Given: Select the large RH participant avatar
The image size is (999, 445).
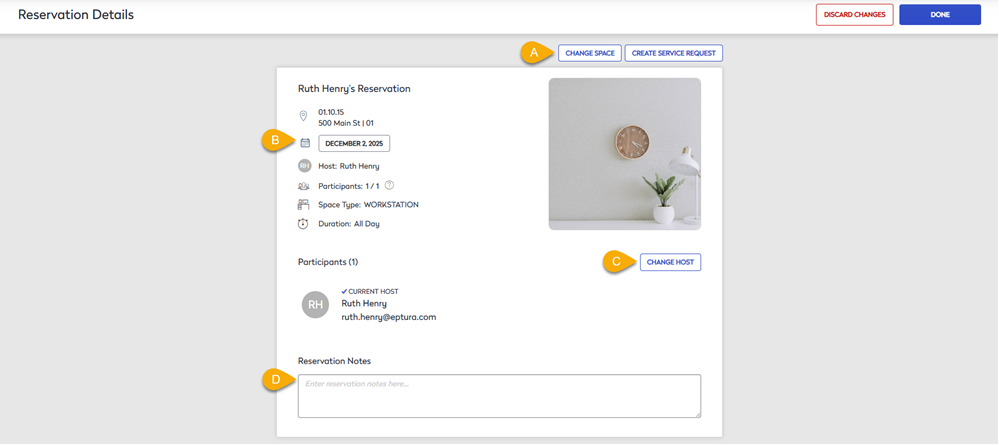Looking at the screenshot, I should 315,305.
